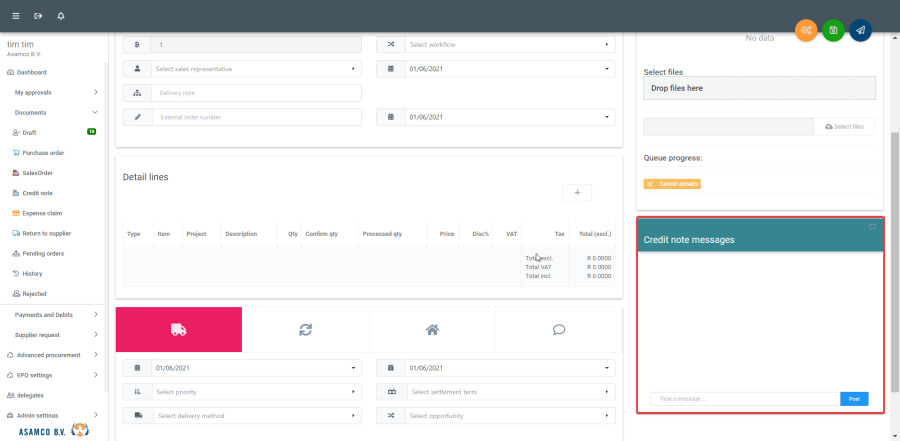Screen dimensions: 900x441
Task: Expand the Documents sidebar section
Action: click(55, 113)
